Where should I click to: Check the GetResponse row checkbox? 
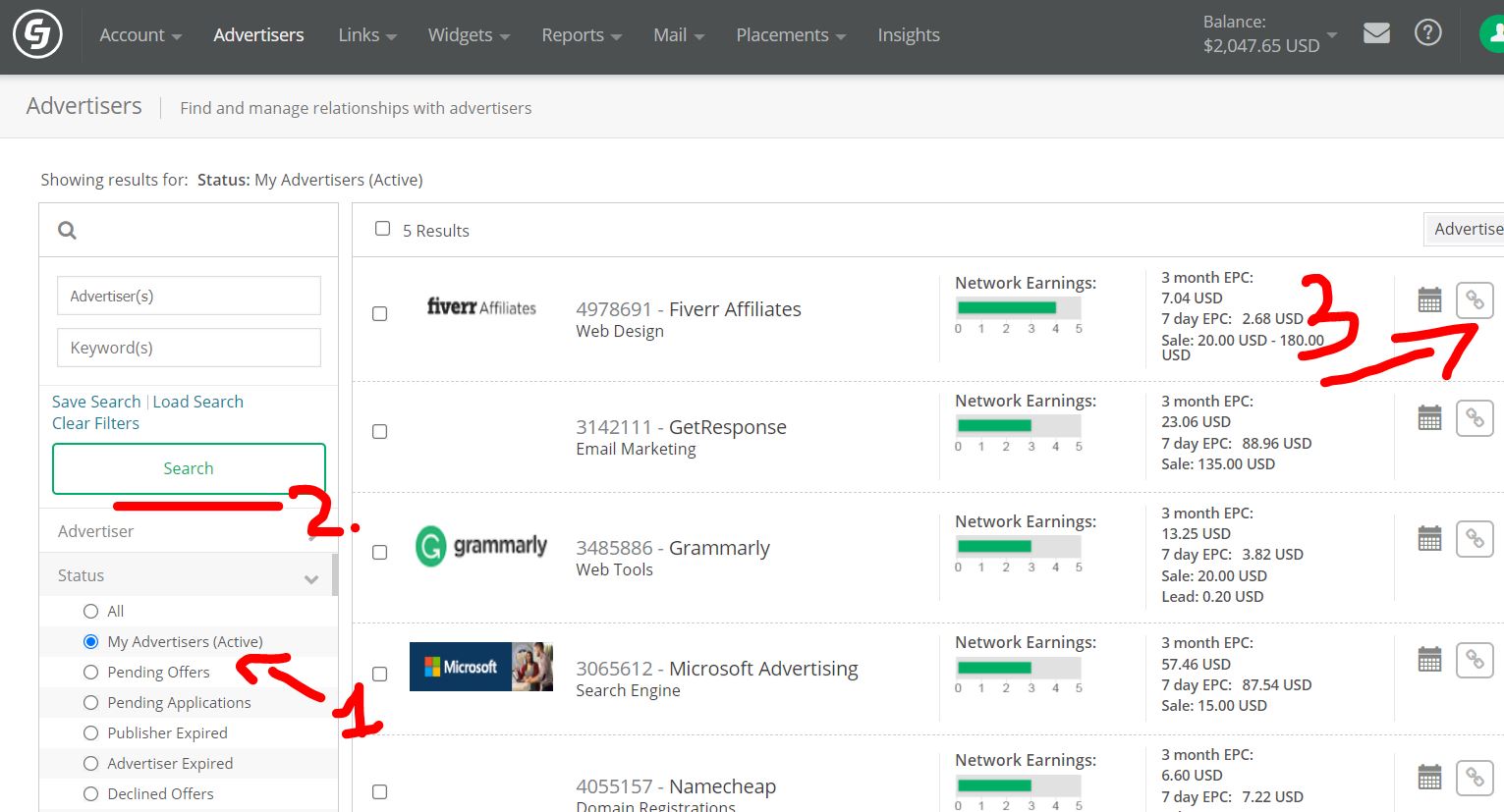379,432
